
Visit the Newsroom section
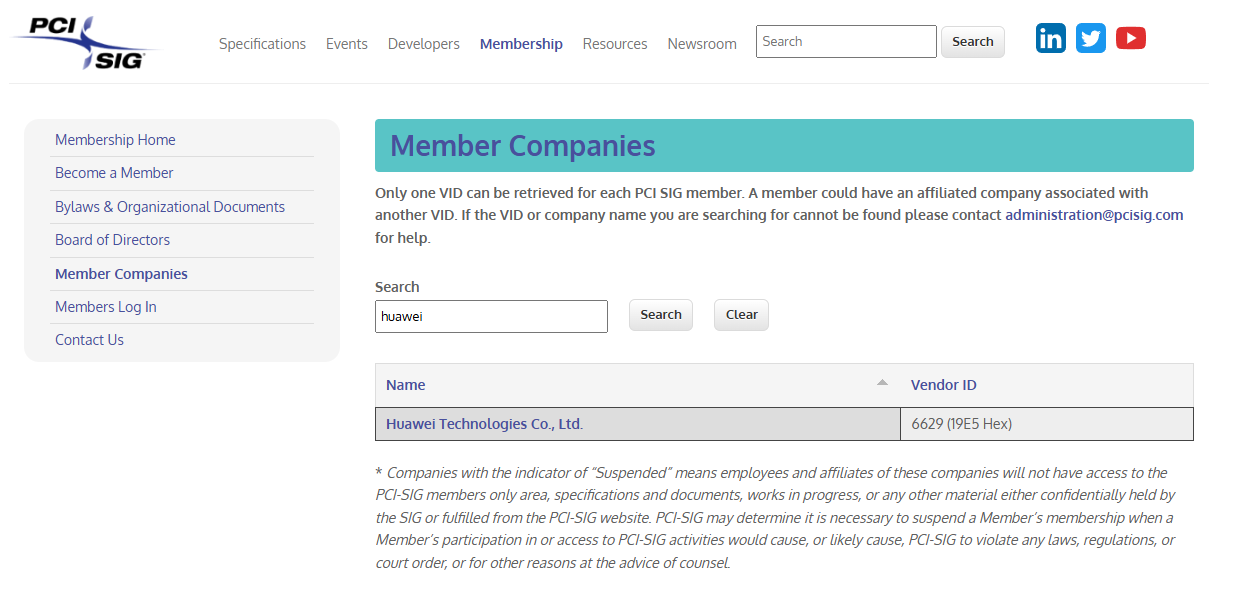point(702,44)
